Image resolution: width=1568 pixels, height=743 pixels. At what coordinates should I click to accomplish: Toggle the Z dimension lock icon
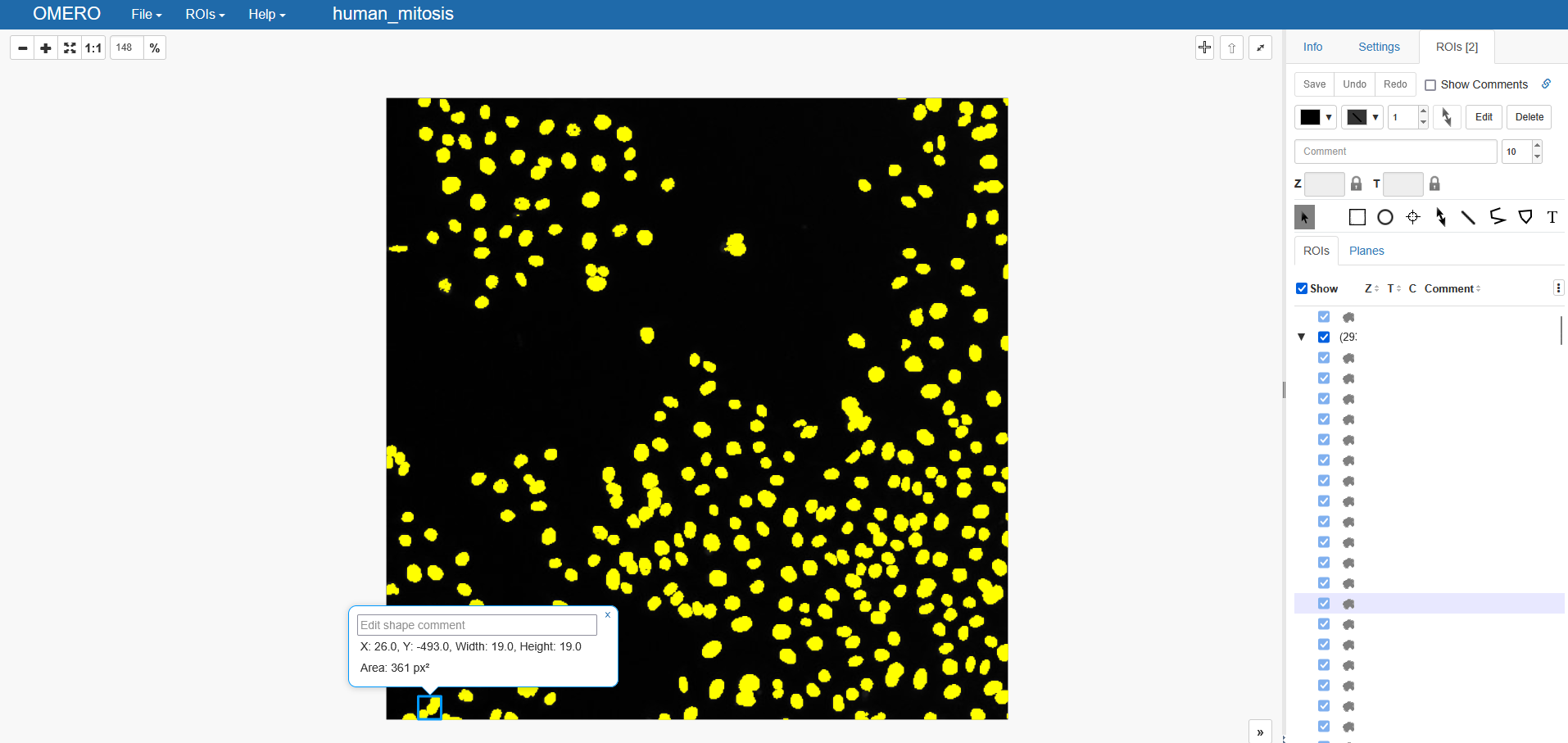pos(1356,183)
